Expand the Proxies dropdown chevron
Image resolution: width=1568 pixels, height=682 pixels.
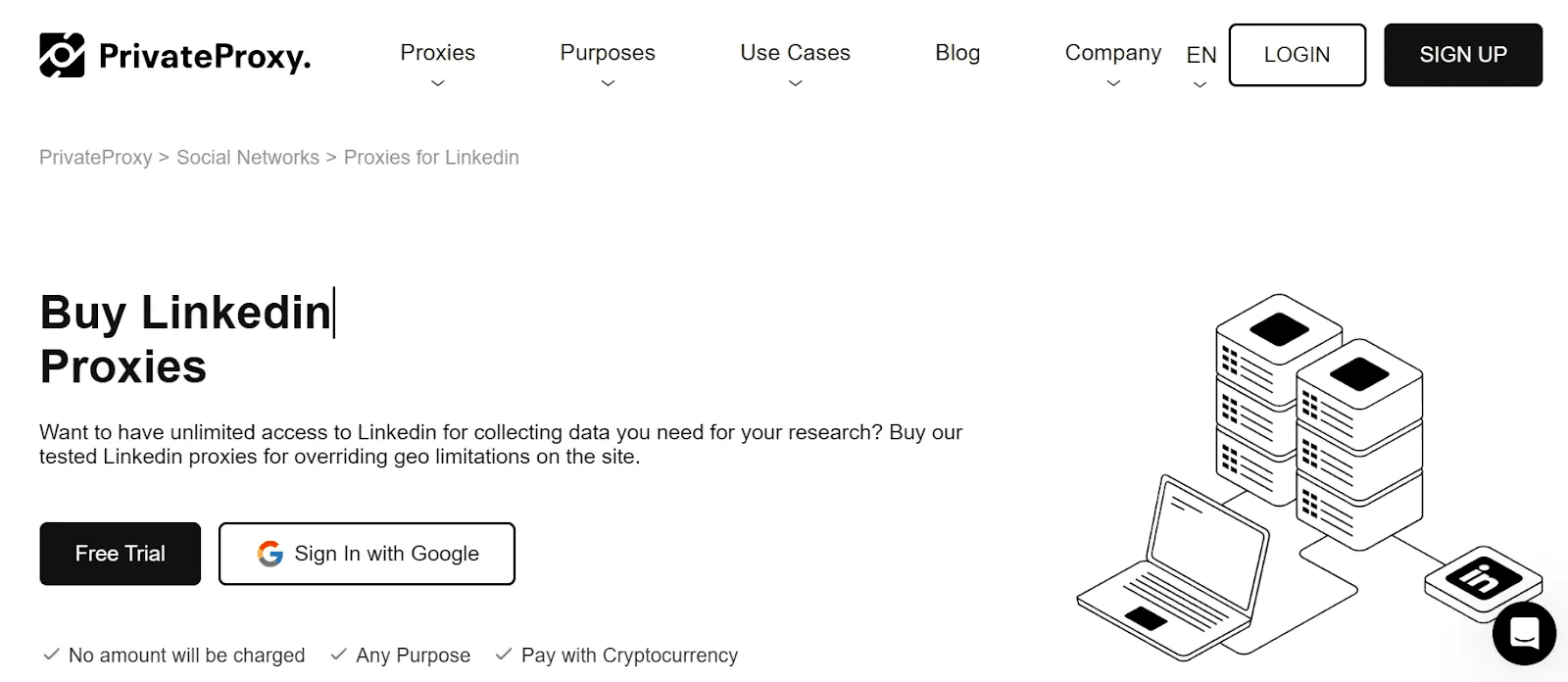tap(438, 83)
